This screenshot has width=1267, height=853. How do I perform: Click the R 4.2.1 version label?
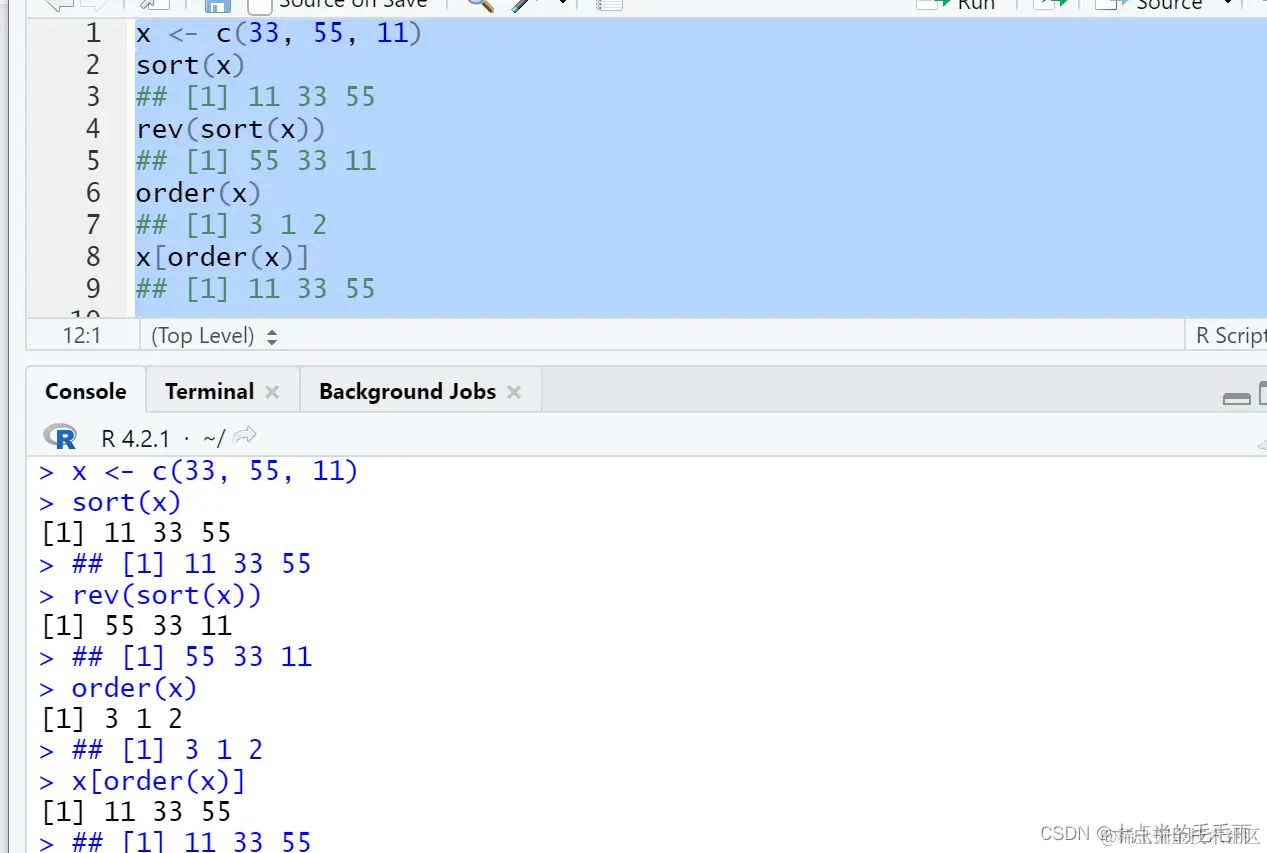[x=135, y=438]
